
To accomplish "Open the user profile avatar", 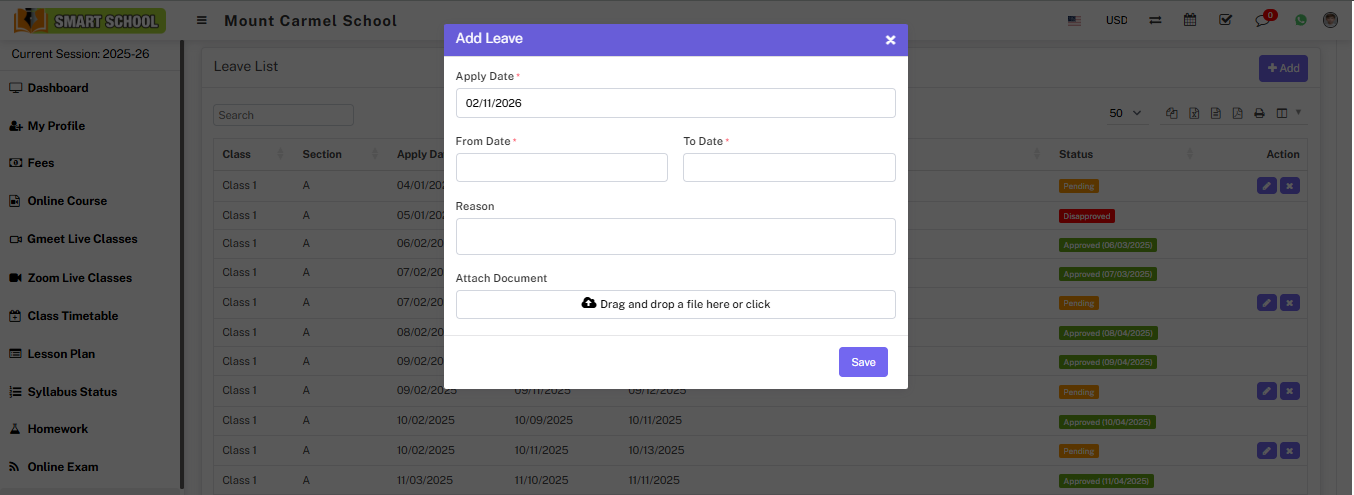I will 1330,20.
